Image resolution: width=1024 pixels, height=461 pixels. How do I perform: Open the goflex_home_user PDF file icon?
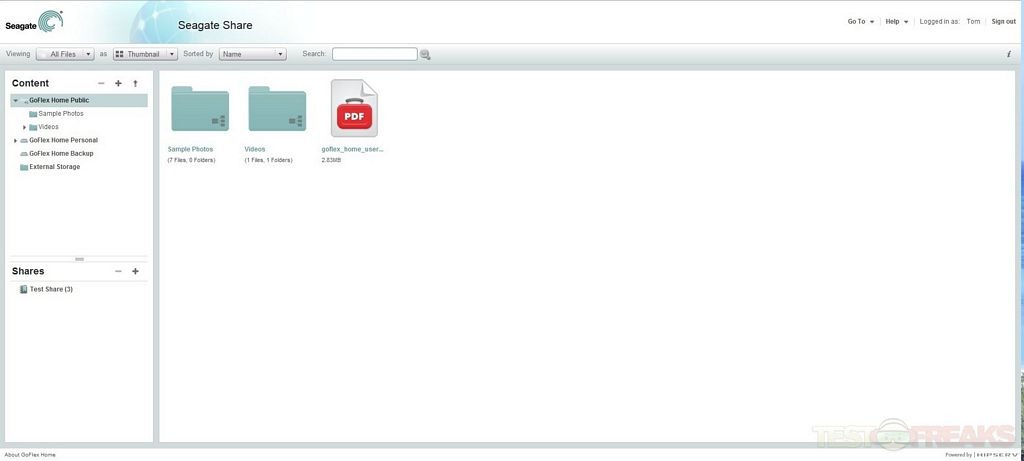coord(354,109)
